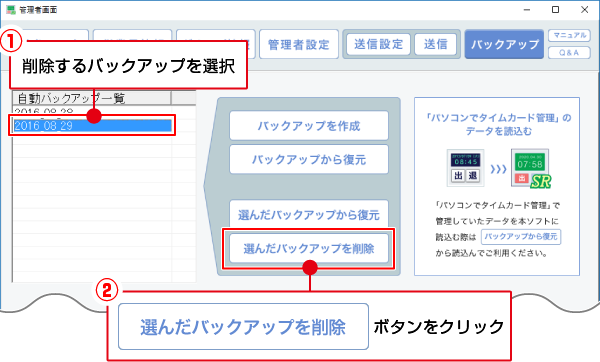Click the old timecard clock icon showing 08:45
600x362 pixels.
point(465,168)
